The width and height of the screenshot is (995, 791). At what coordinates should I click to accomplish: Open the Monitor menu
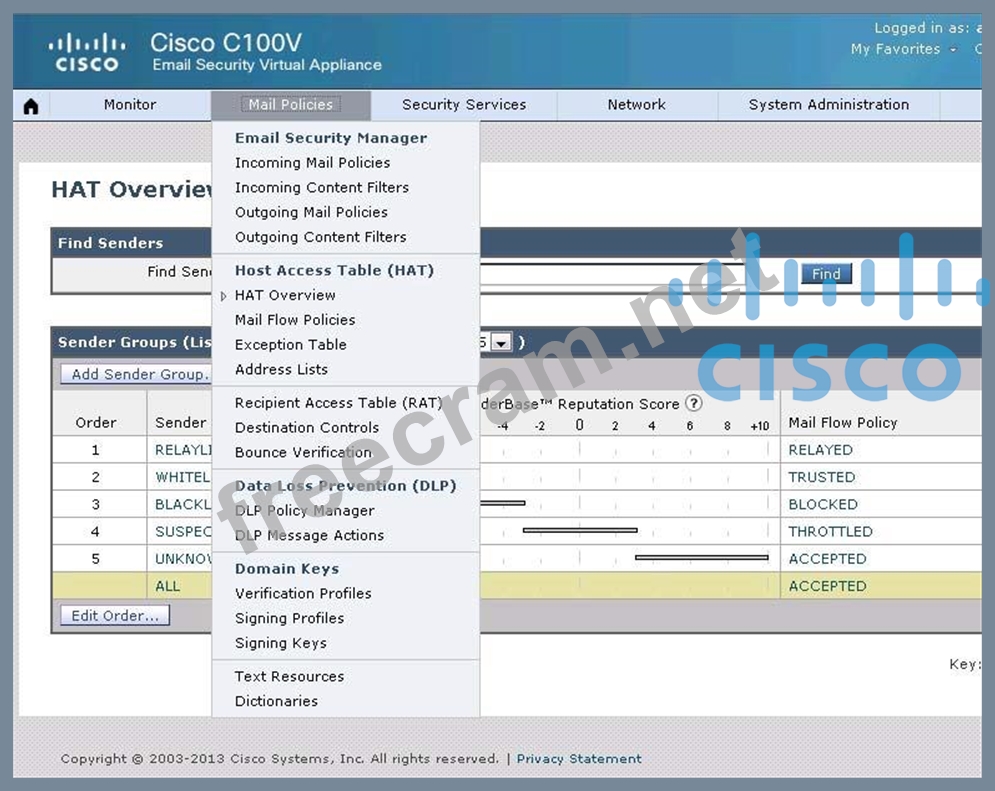130,105
